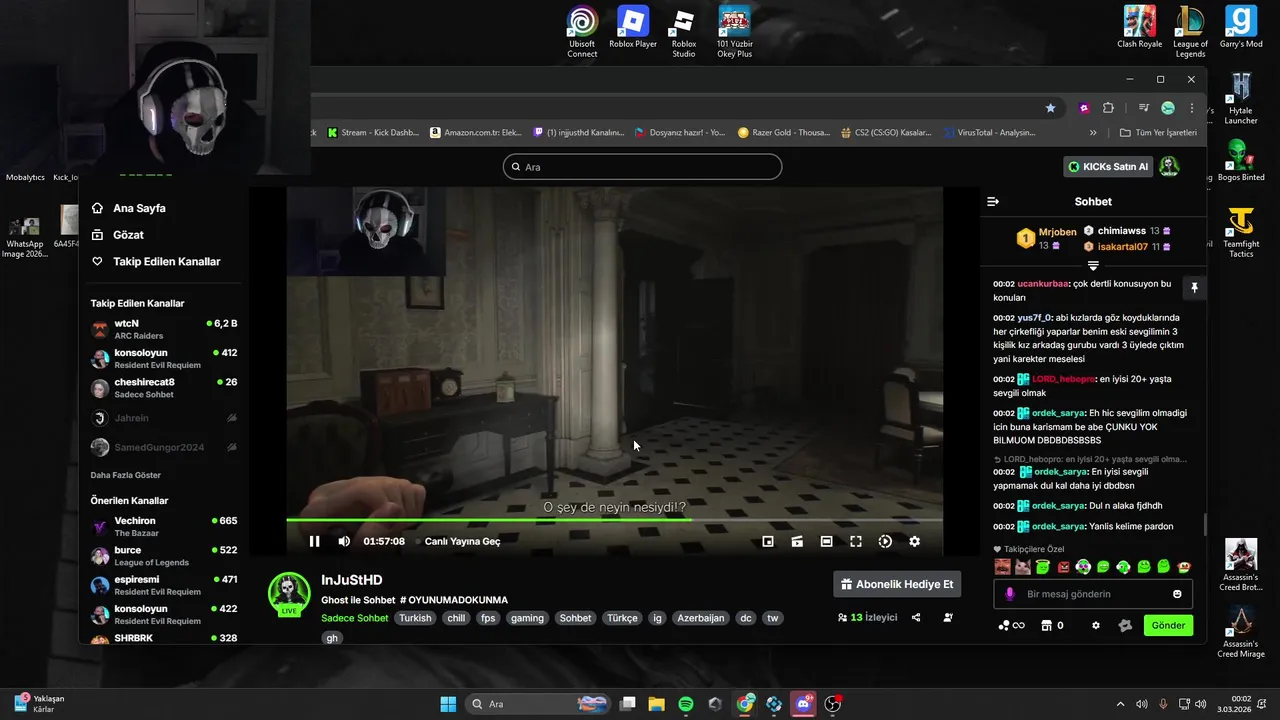Open the InJuStHD channel avatar
The width and height of the screenshot is (1280, 720).
point(289,593)
